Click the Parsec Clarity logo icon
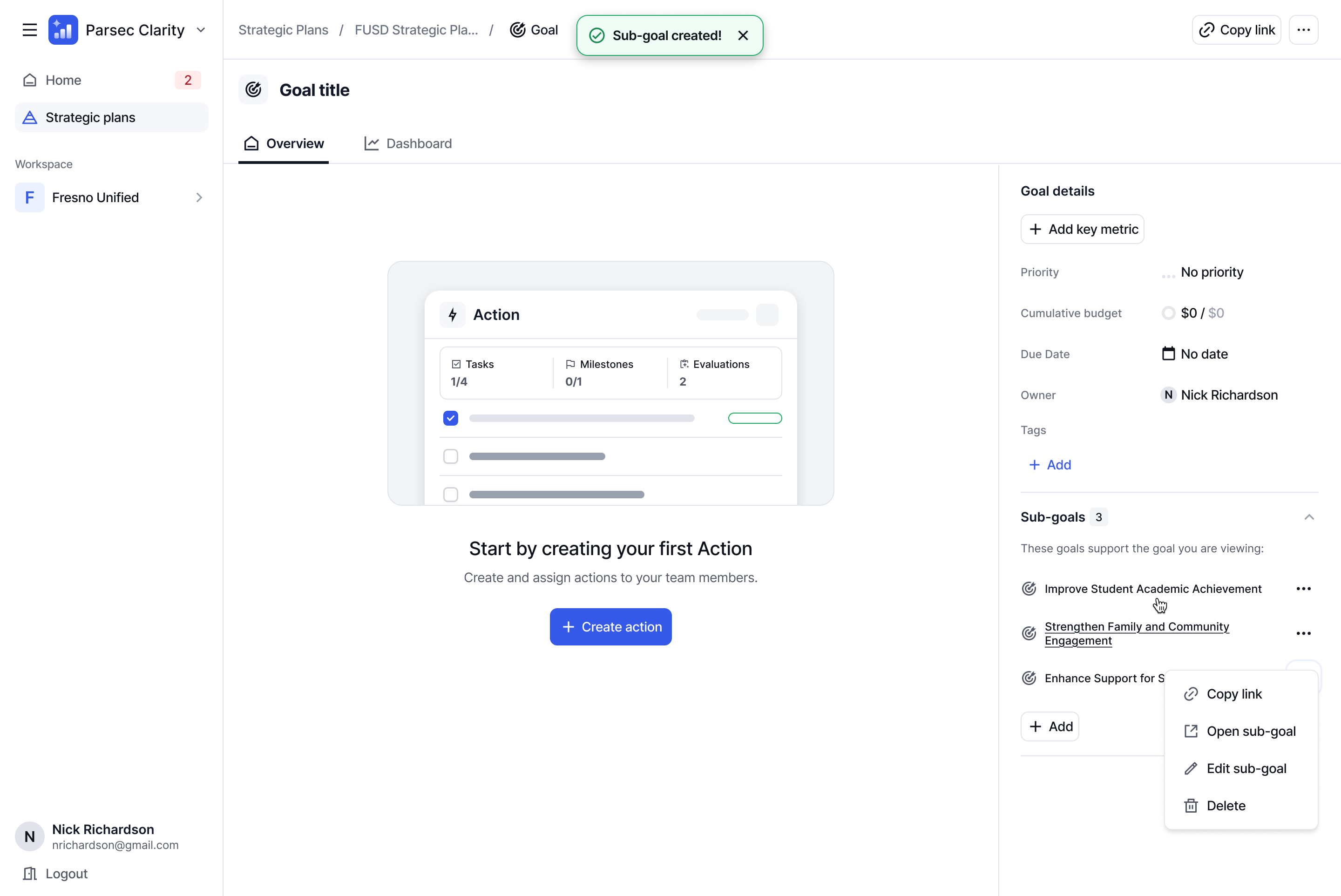 point(63,30)
